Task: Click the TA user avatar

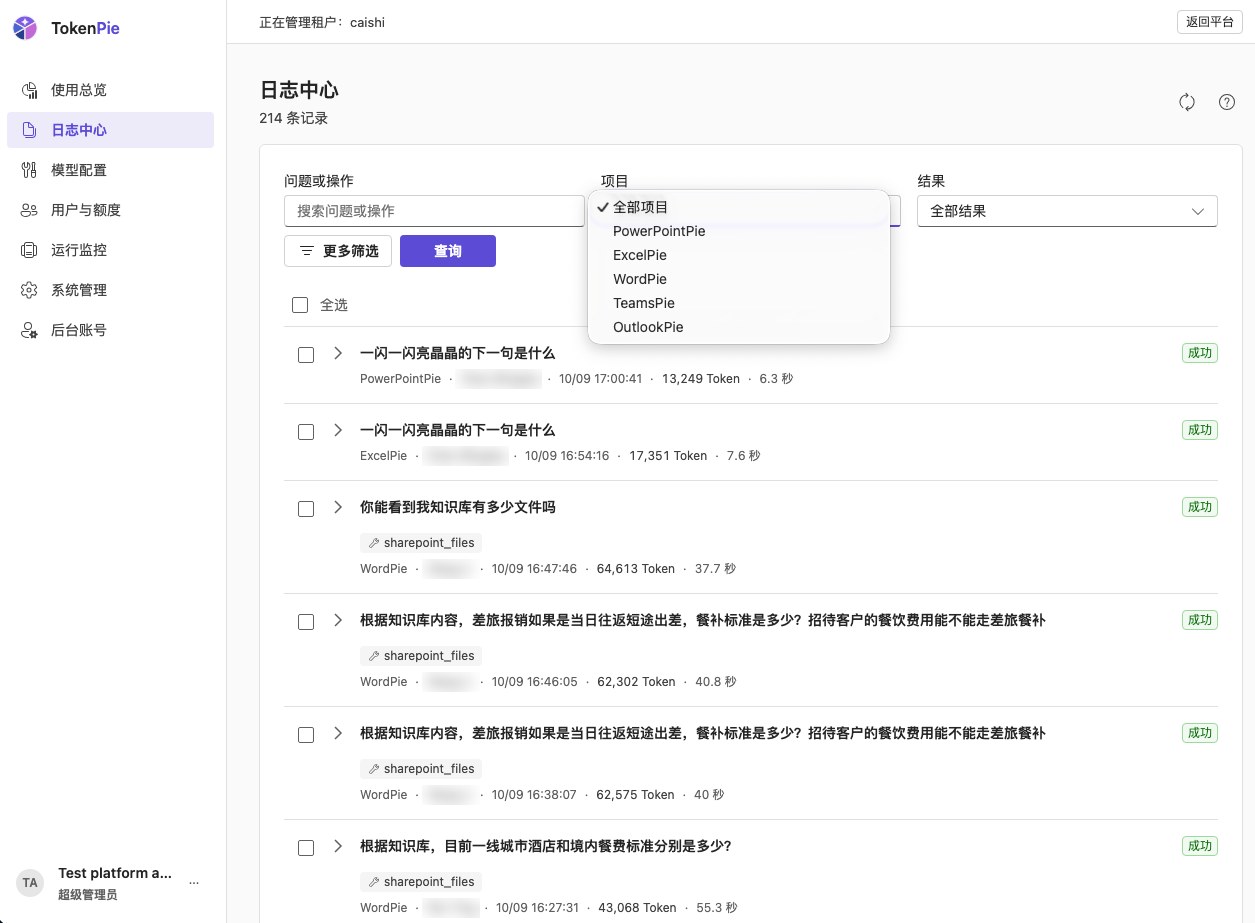Action: [30, 883]
